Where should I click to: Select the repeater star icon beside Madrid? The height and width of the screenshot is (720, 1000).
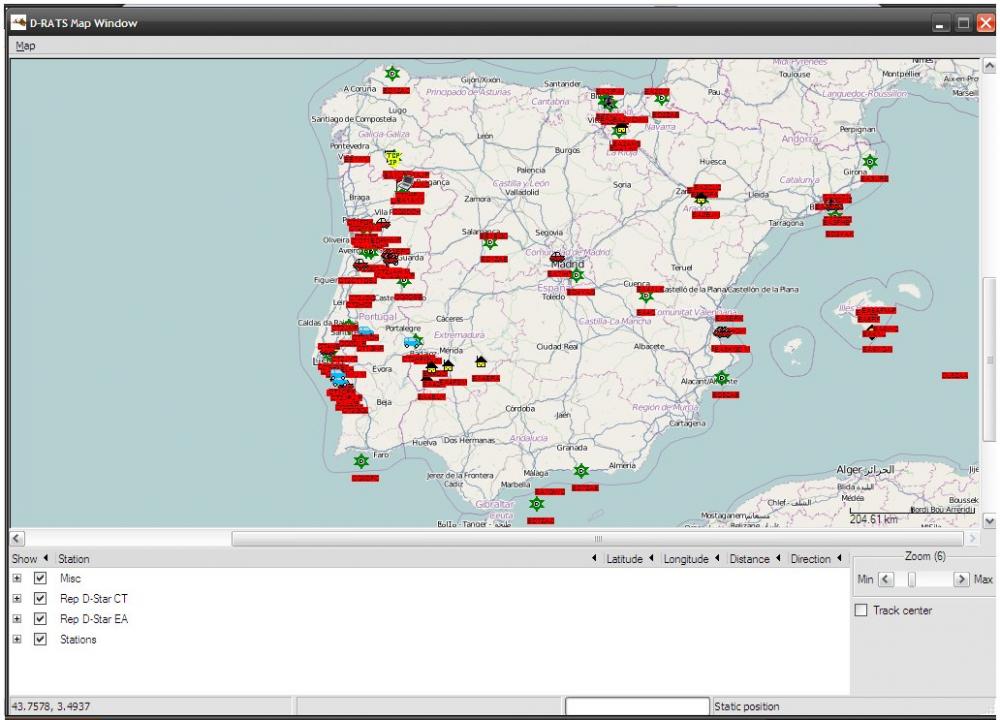(x=577, y=275)
